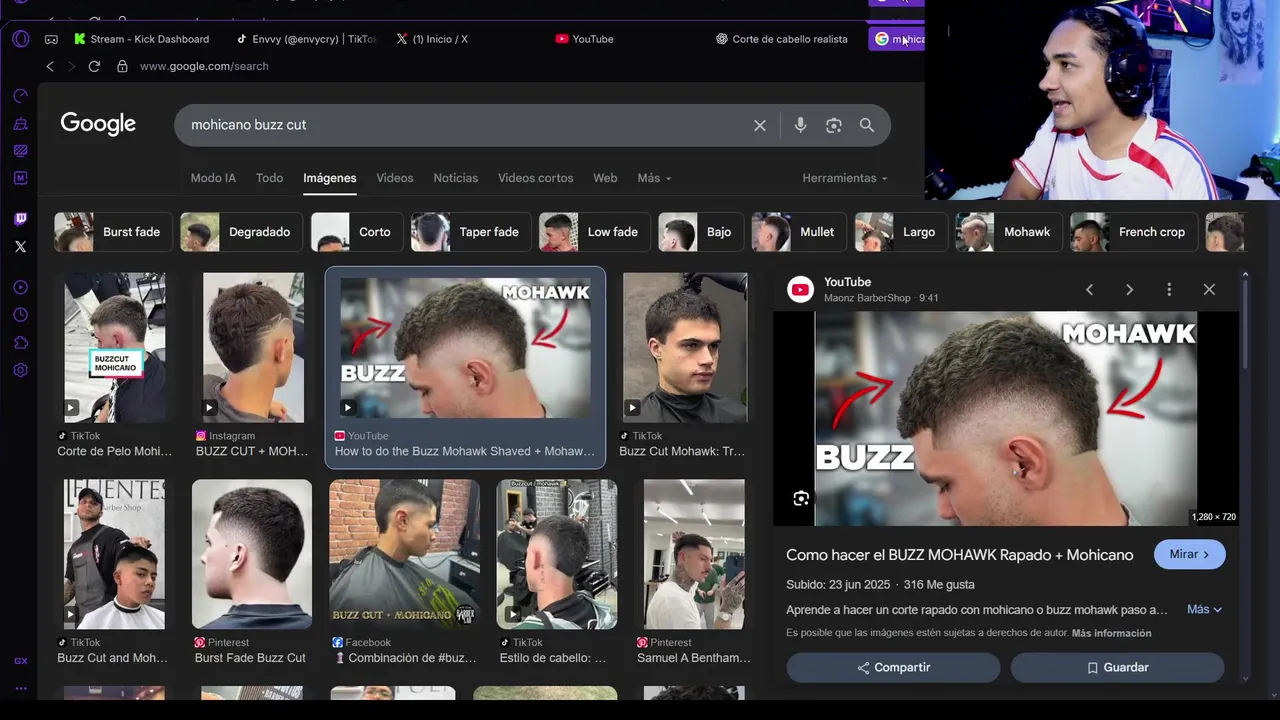Select the Todo search tab
The image size is (1280, 720).
(x=269, y=178)
